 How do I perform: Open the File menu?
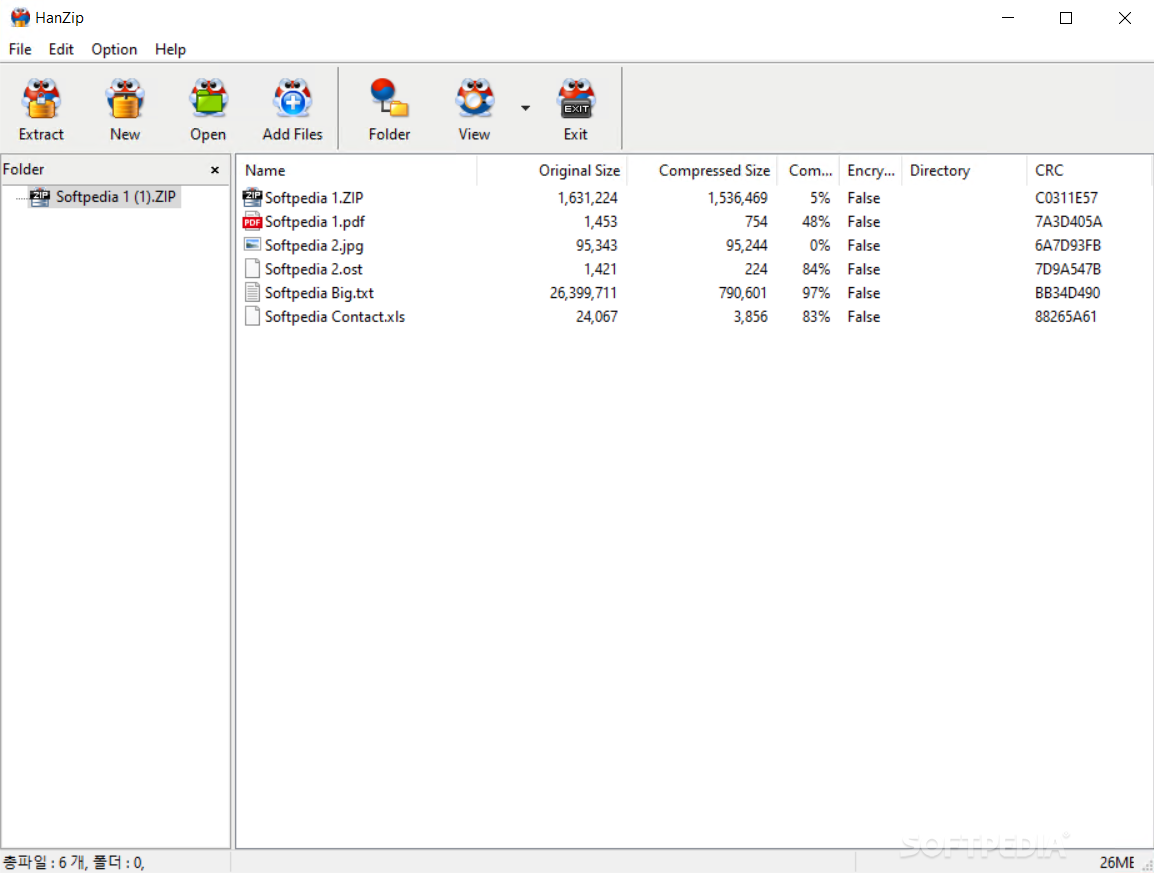[x=20, y=49]
